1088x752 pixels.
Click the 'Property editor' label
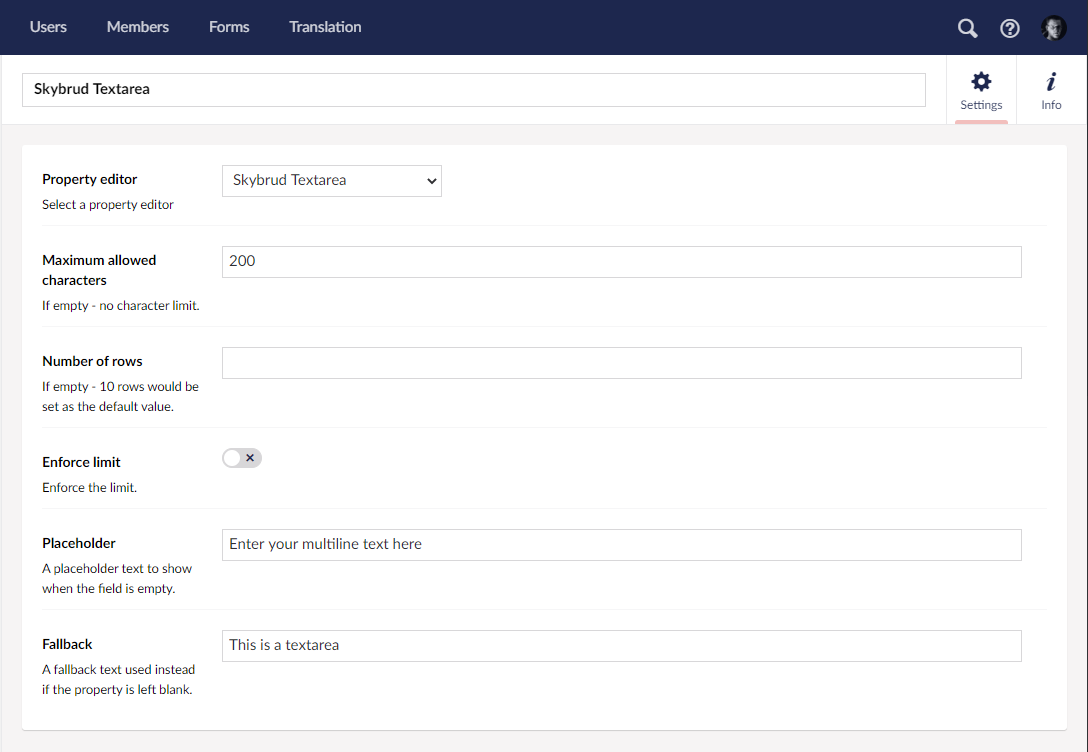click(90, 179)
